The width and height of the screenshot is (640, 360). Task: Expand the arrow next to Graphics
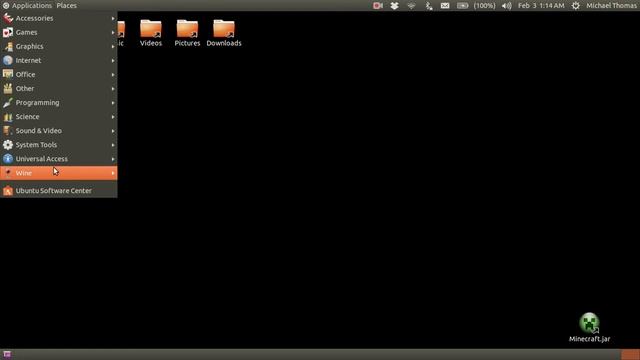pyautogui.click(x=113, y=47)
